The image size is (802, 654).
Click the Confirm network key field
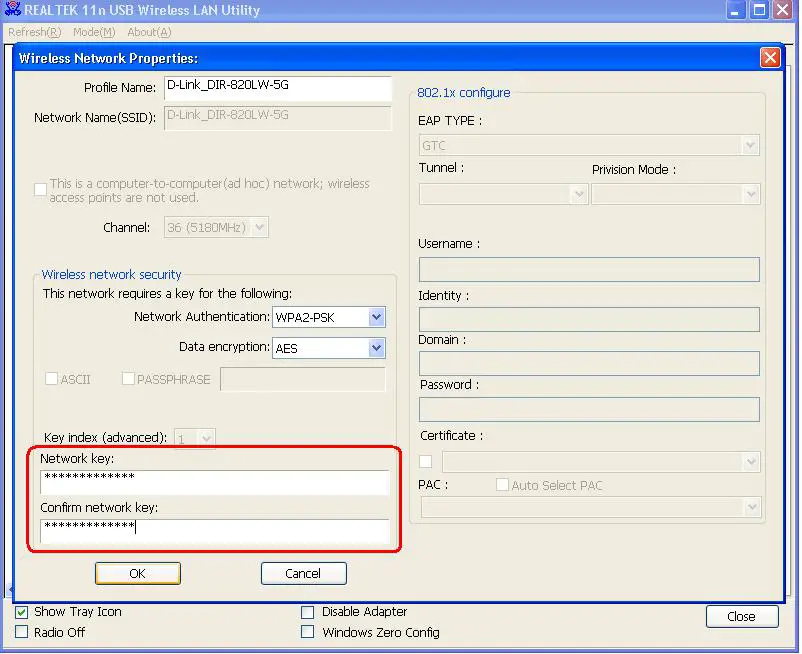click(214, 530)
